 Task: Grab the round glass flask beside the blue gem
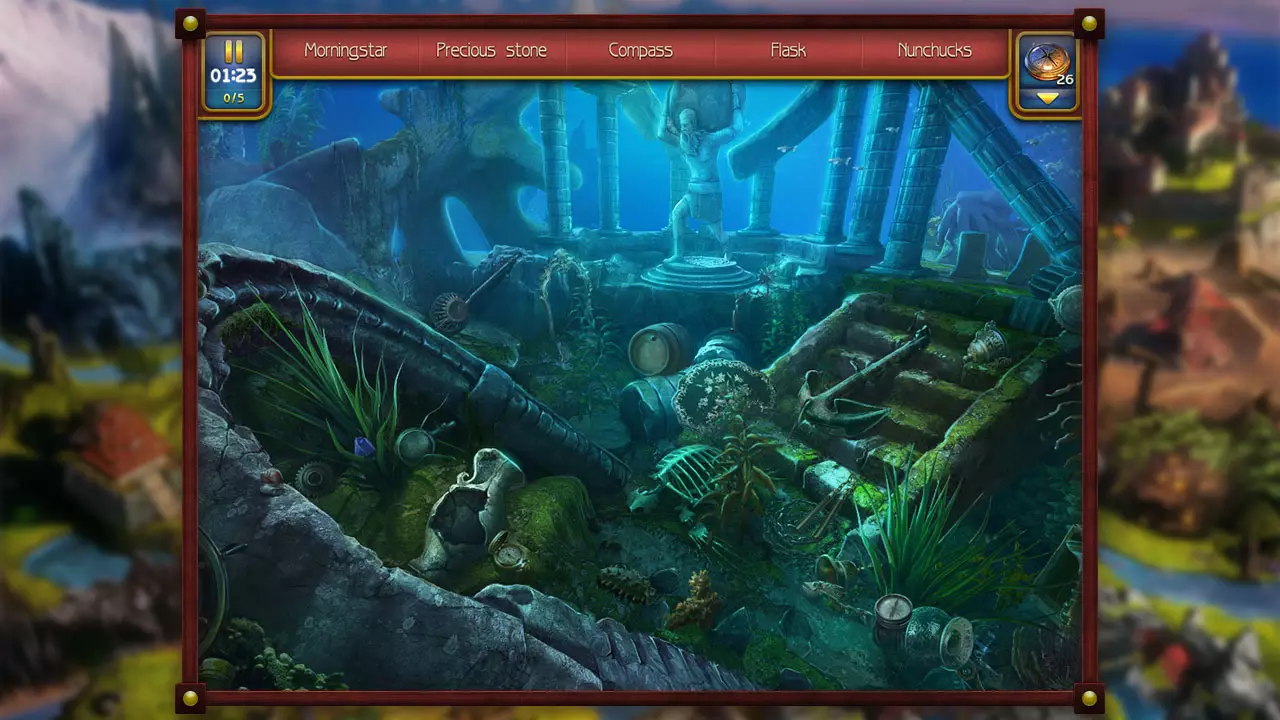point(413,444)
